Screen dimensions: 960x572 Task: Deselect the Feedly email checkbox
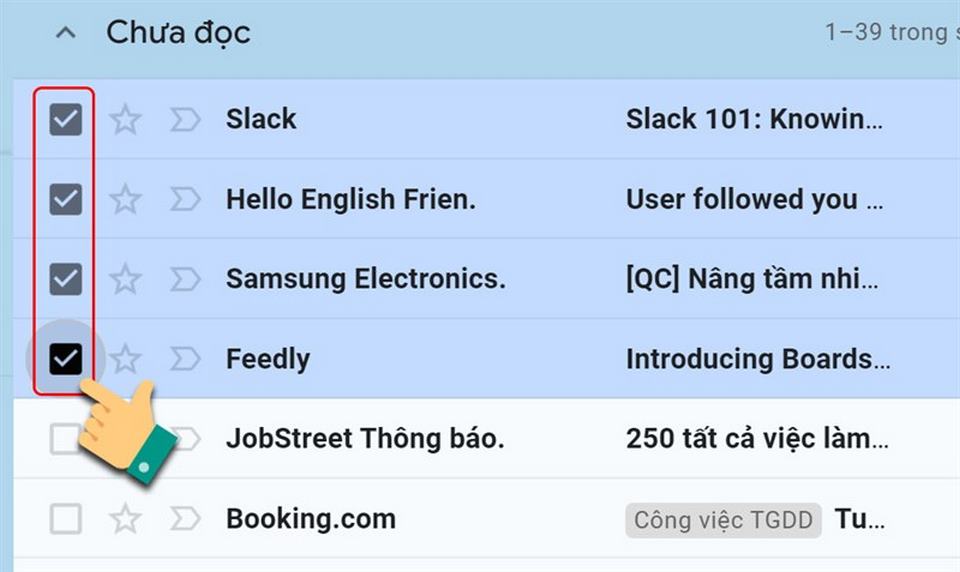pyautogui.click(x=66, y=359)
